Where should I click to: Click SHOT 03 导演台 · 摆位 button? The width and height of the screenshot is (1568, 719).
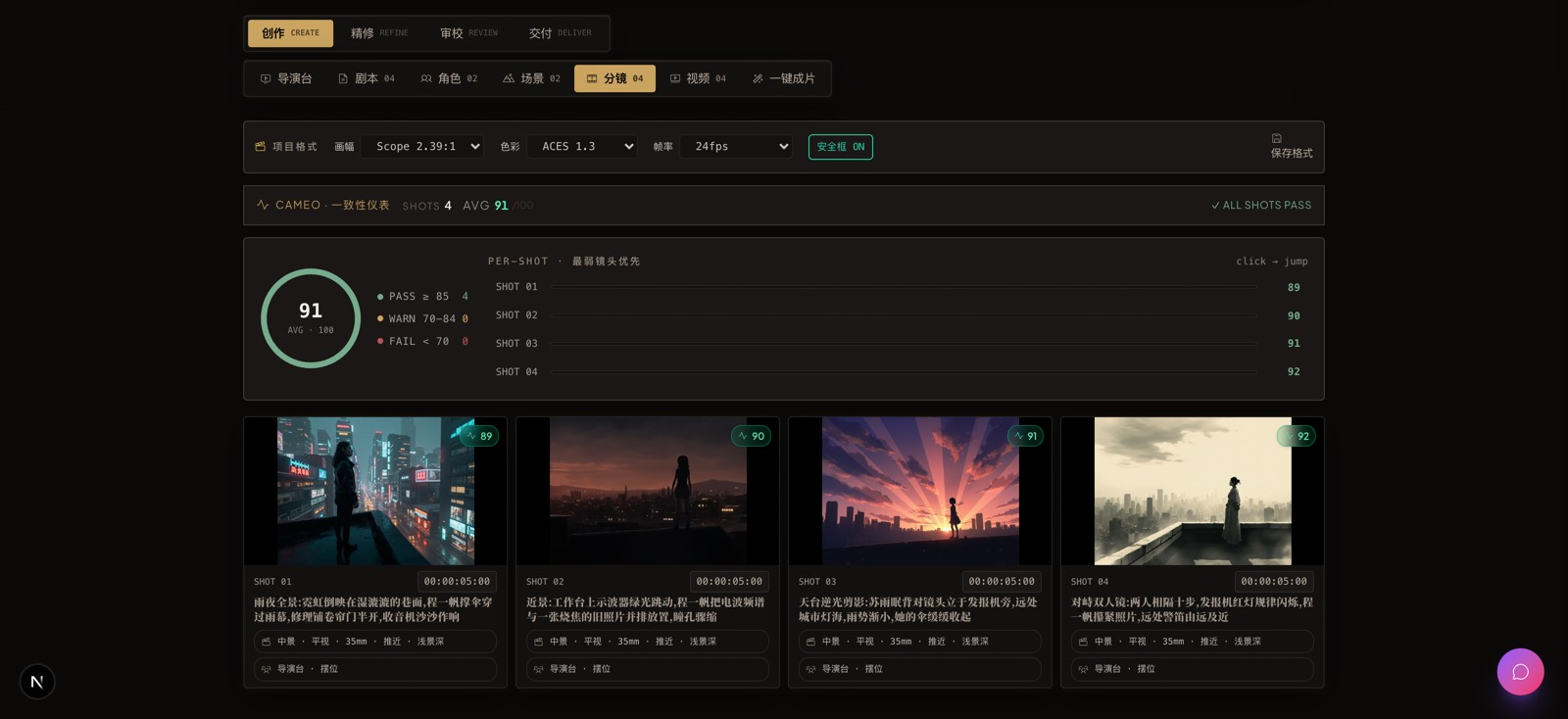(920, 669)
